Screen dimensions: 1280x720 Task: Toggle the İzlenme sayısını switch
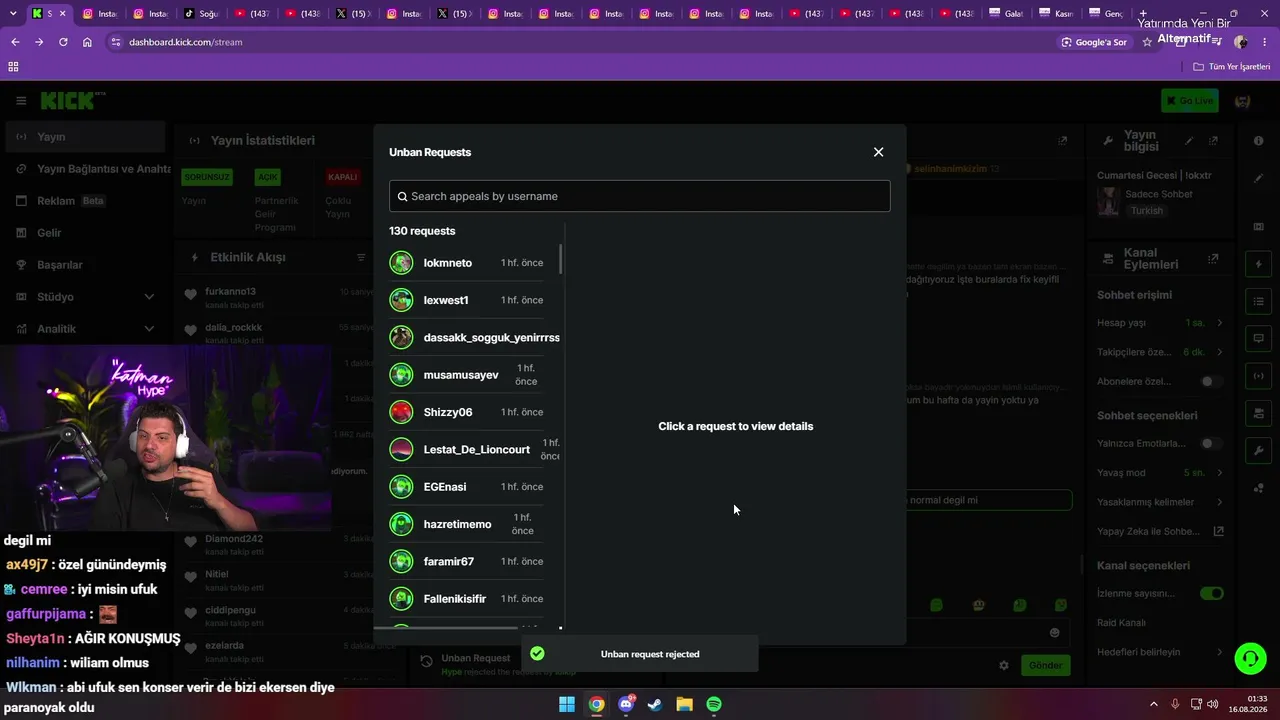pyautogui.click(x=1211, y=593)
